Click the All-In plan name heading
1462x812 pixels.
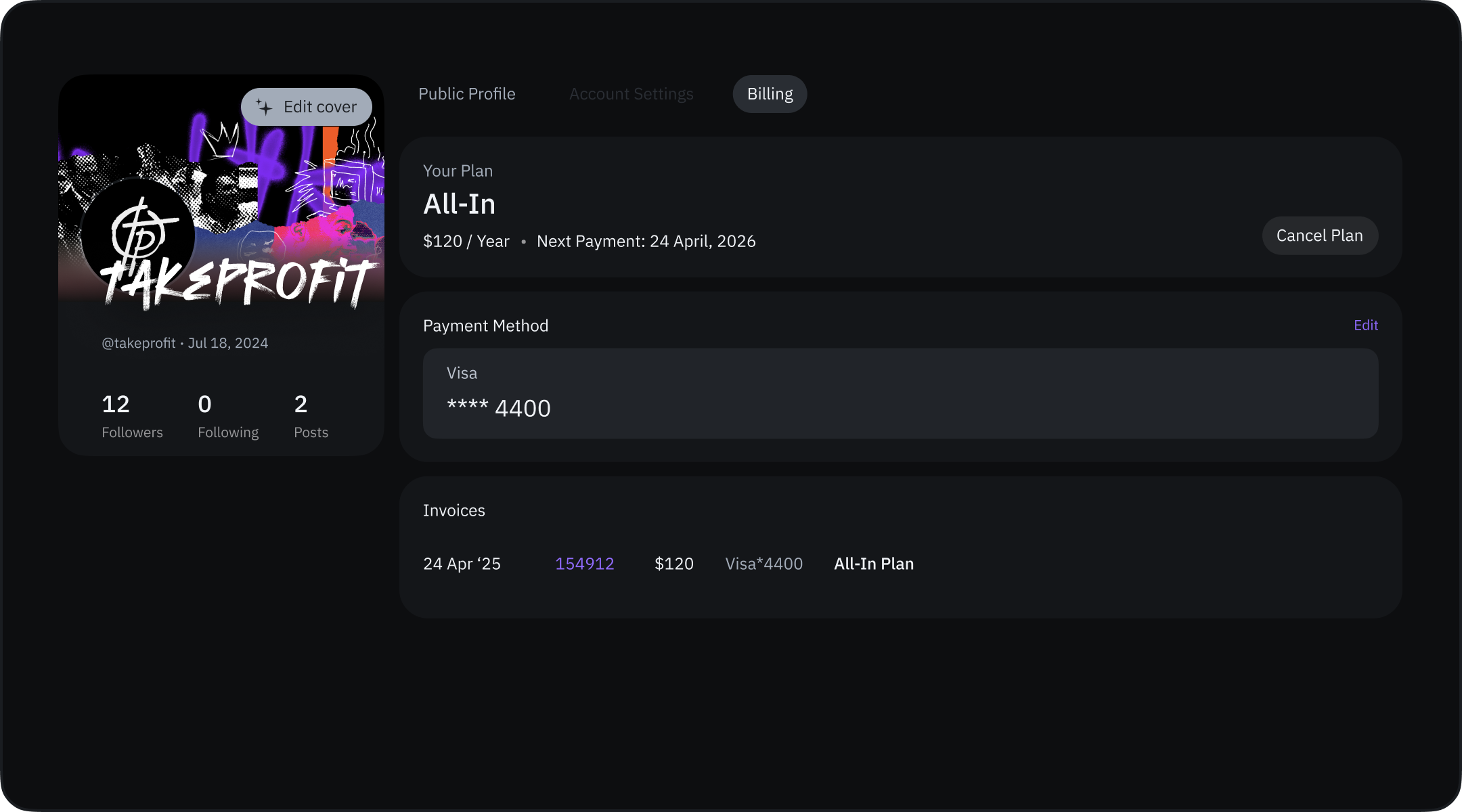(x=459, y=204)
